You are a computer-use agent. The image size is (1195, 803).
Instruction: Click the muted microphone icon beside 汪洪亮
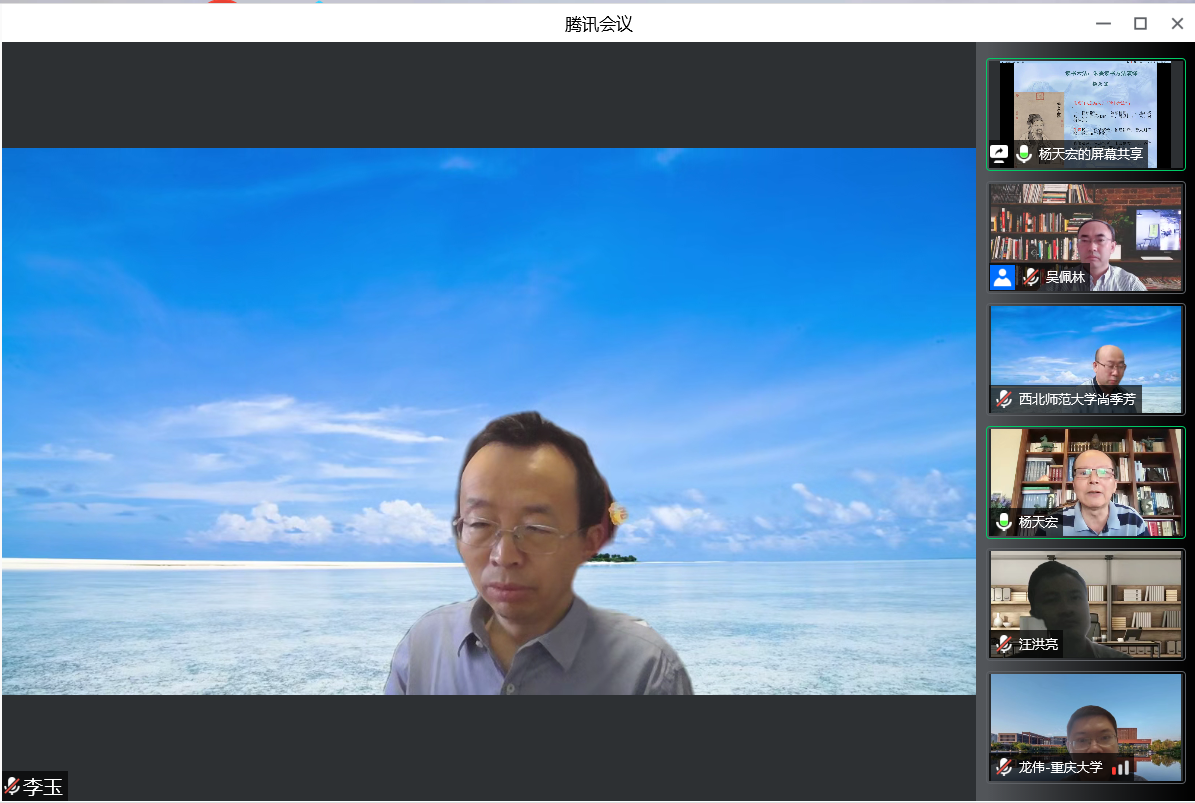(x=1004, y=644)
